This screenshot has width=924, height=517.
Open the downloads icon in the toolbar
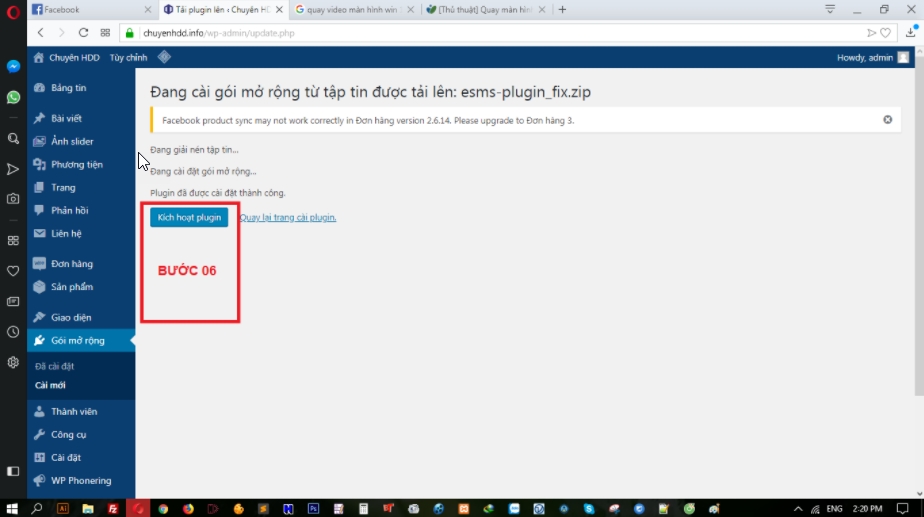point(910,33)
